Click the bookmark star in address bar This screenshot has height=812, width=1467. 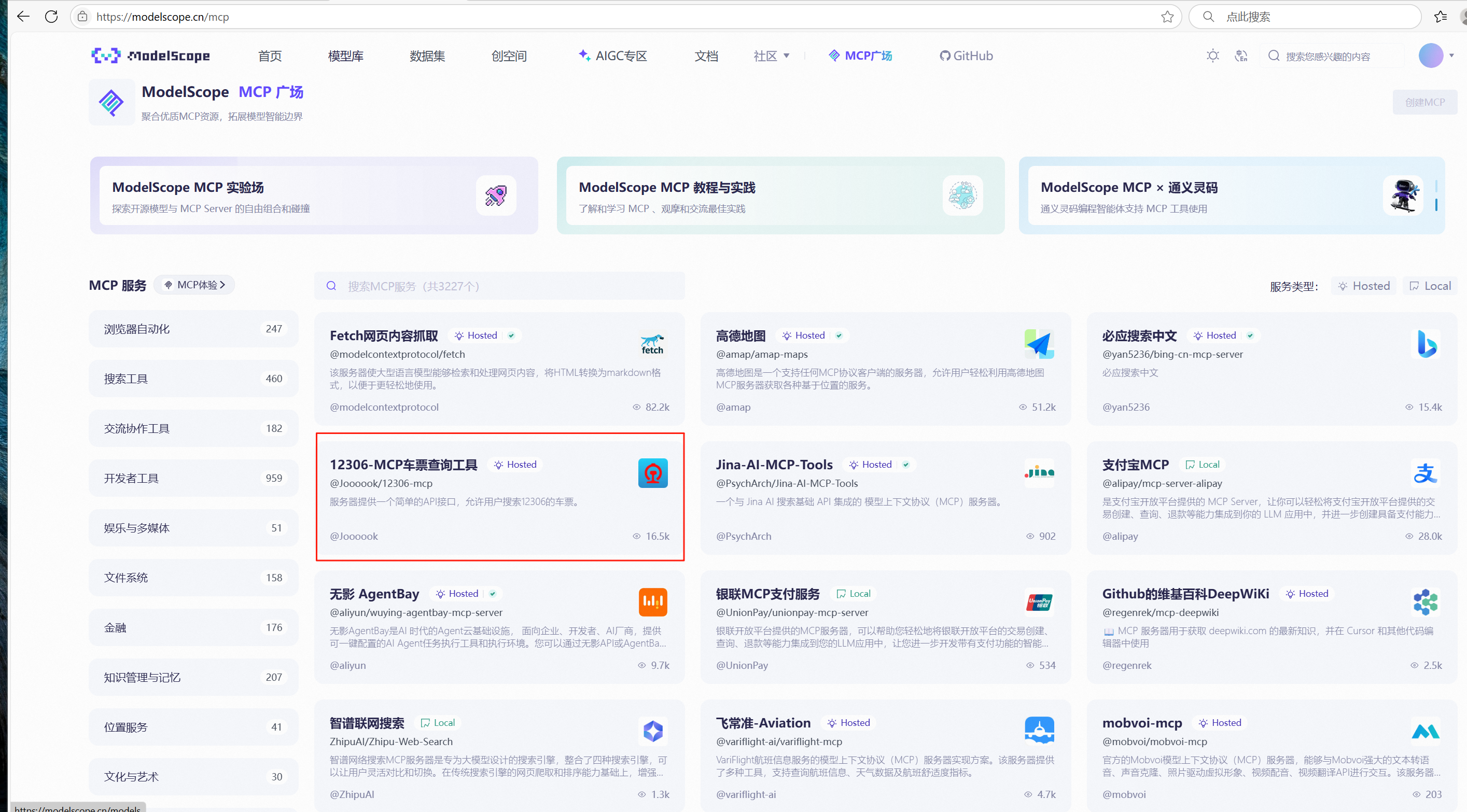pyautogui.click(x=1167, y=17)
